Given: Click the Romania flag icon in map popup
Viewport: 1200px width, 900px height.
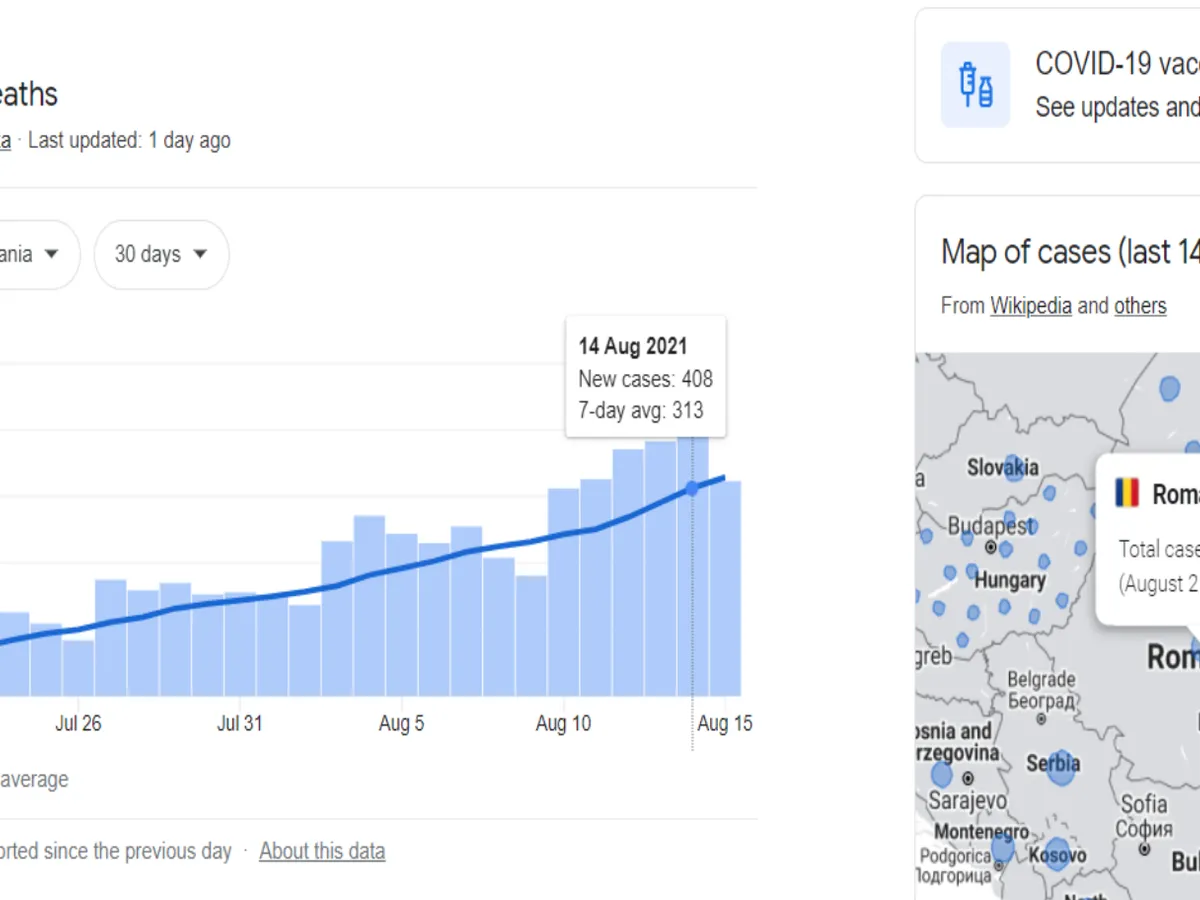Looking at the screenshot, I should (x=1127, y=493).
